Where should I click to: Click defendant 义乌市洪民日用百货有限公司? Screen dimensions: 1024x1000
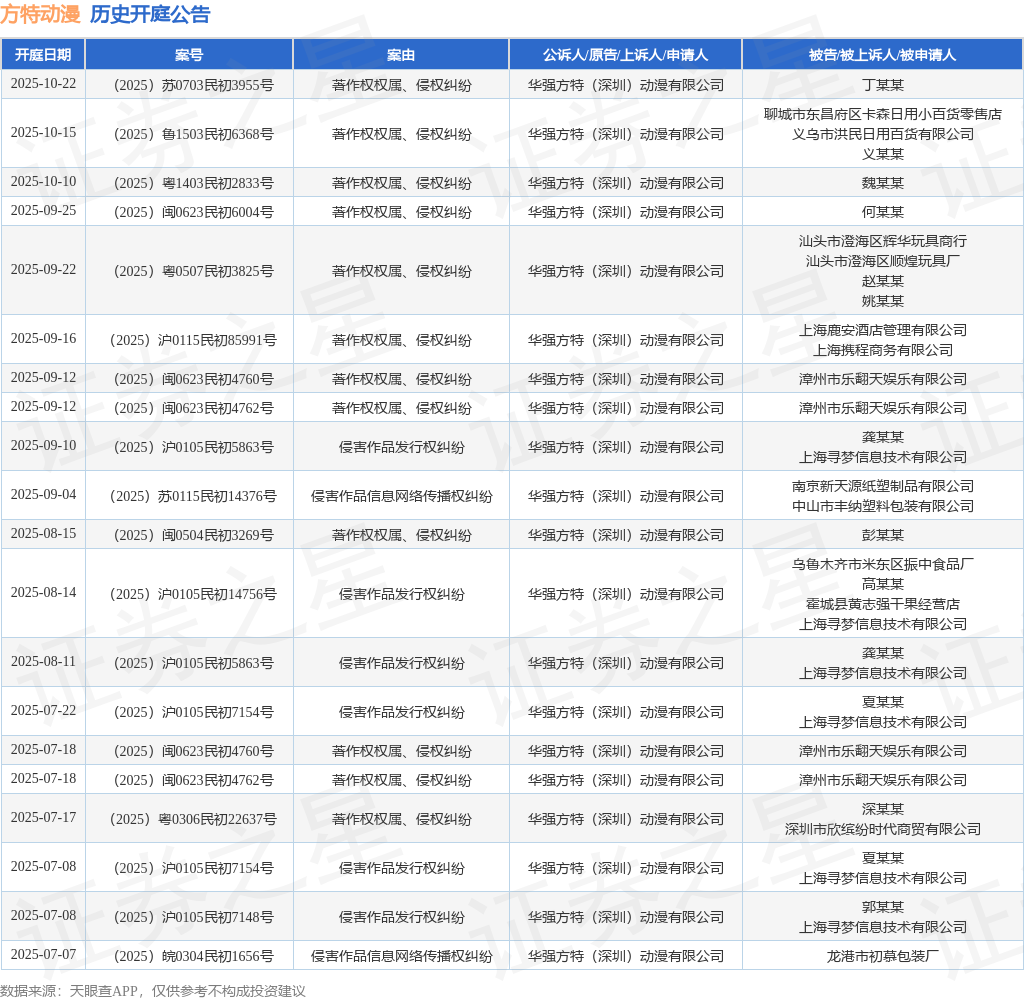click(882, 134)
